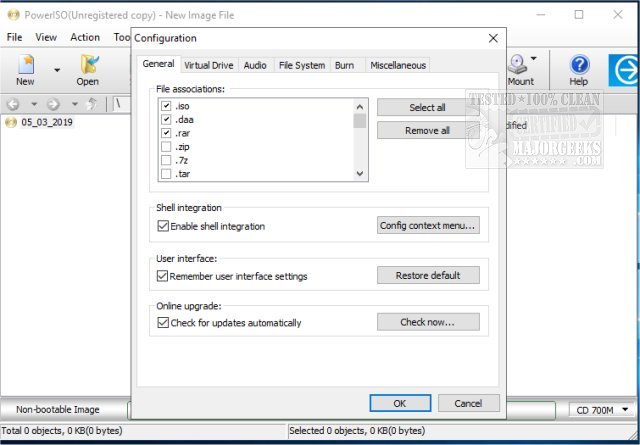Screen dimensions: 640x445
Task: Check the .tar file association
Action: pyautogui.click(x=166, y=174)
